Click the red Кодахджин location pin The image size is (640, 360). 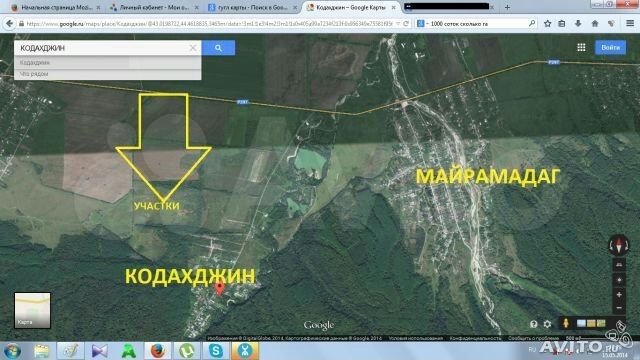tap(220, 289)
